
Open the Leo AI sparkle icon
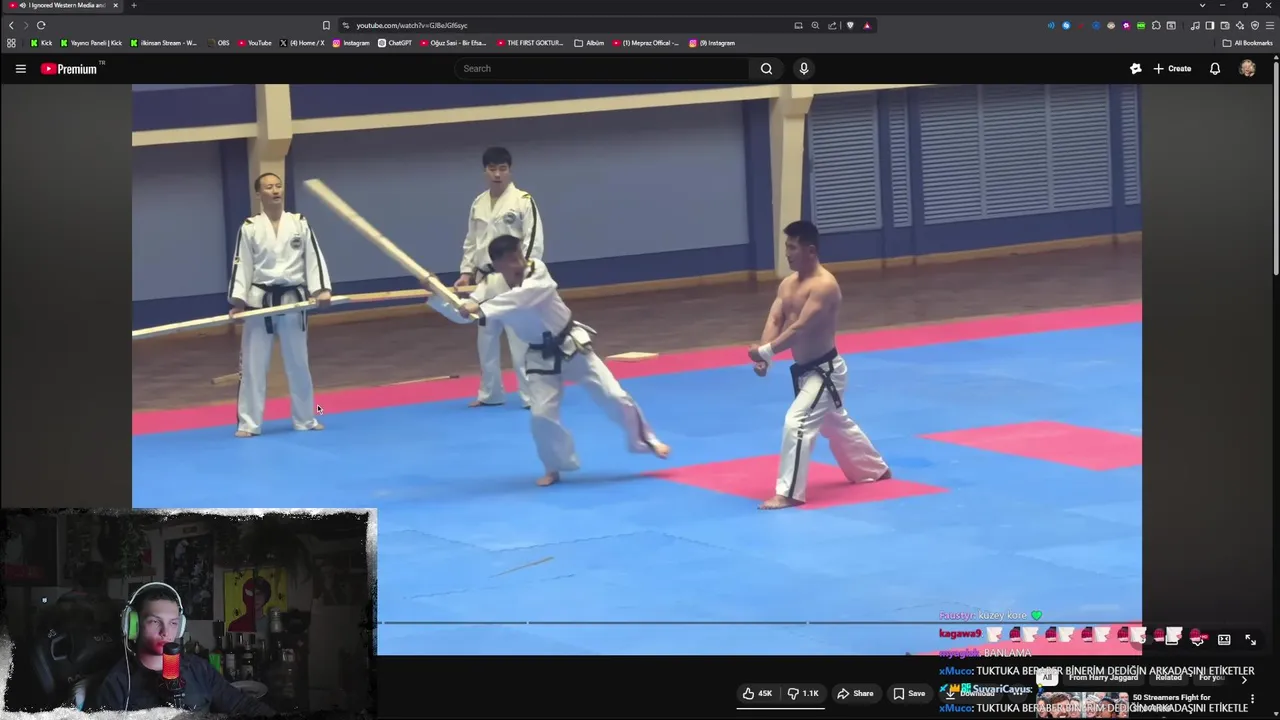(x=1240, y=25)
